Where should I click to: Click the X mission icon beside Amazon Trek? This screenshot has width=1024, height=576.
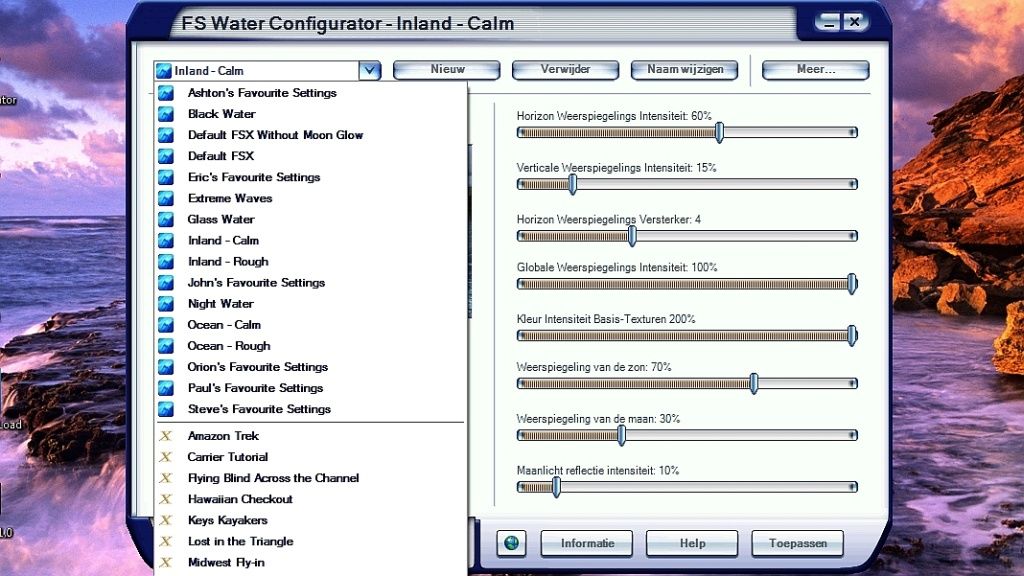(x=166, y=436)
